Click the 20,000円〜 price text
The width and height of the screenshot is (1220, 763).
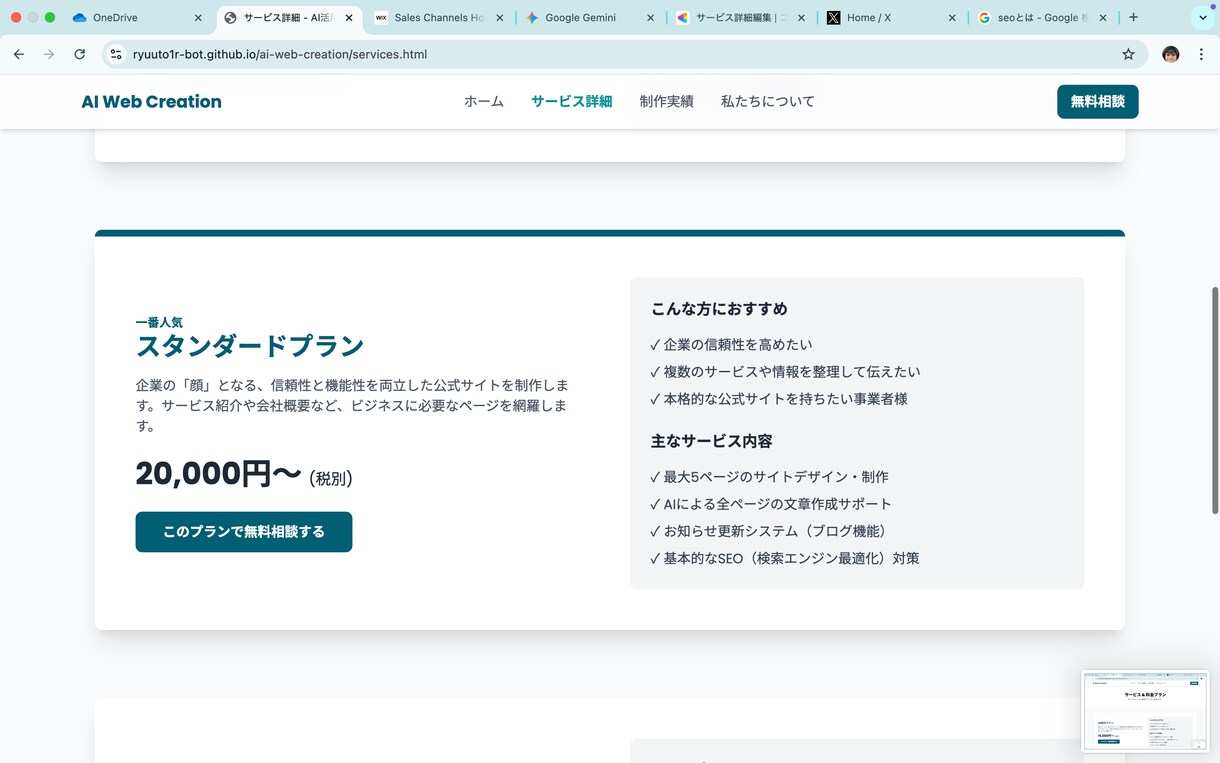click(218, 474)
